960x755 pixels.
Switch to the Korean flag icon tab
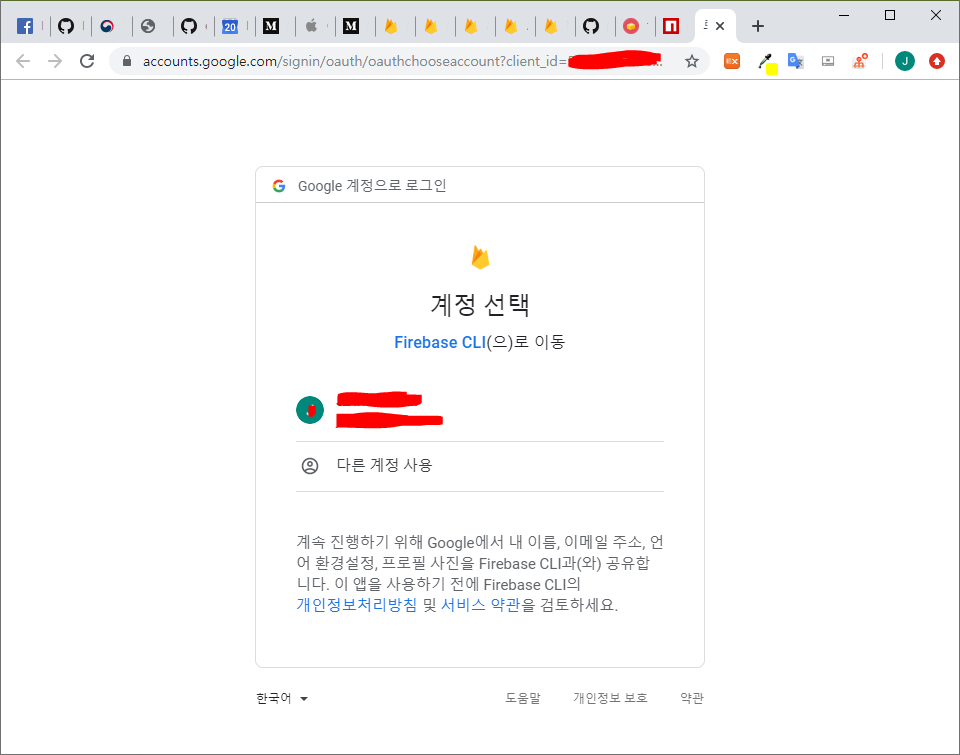(107, 26)
